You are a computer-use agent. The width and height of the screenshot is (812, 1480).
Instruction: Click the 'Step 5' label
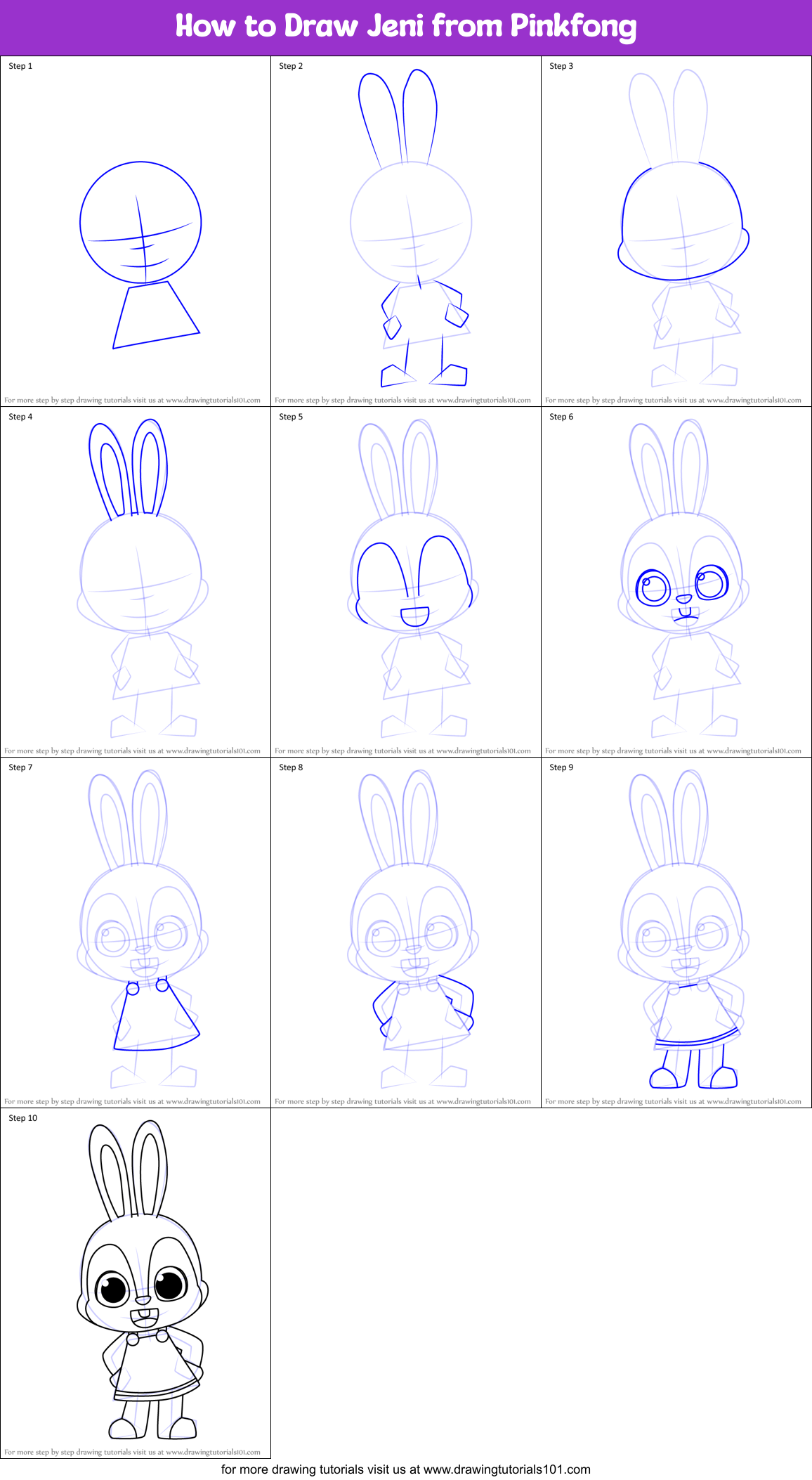pyautogui.click(x=291, y=417)
